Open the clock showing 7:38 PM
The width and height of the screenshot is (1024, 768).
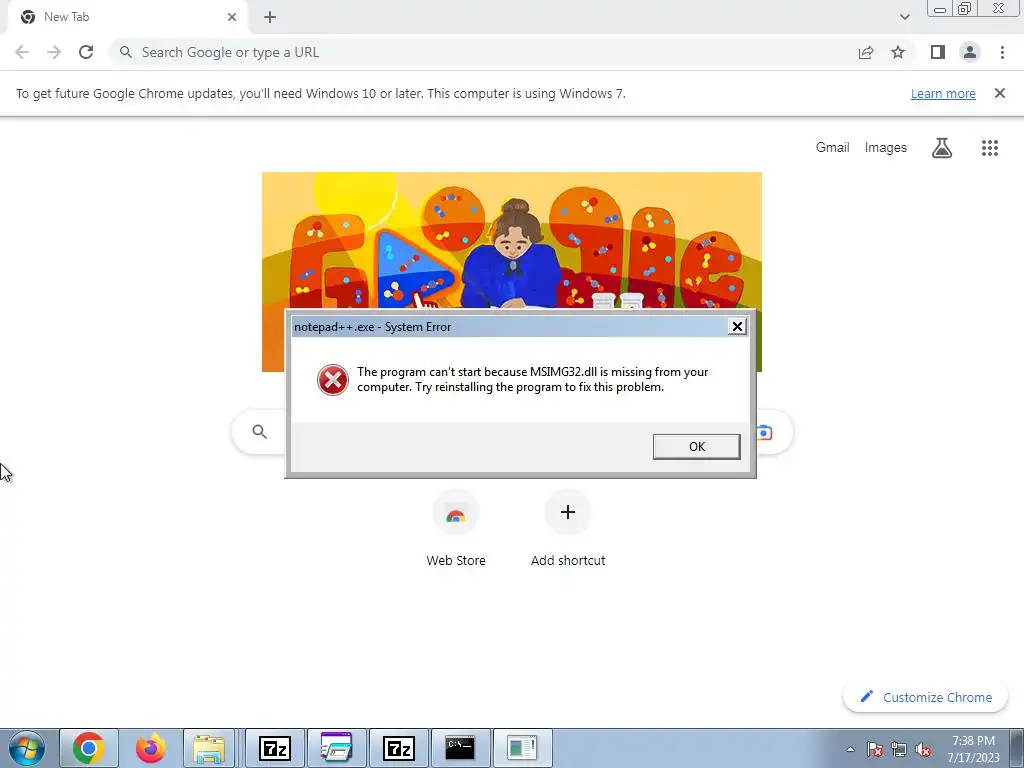[x=973, y=749]
